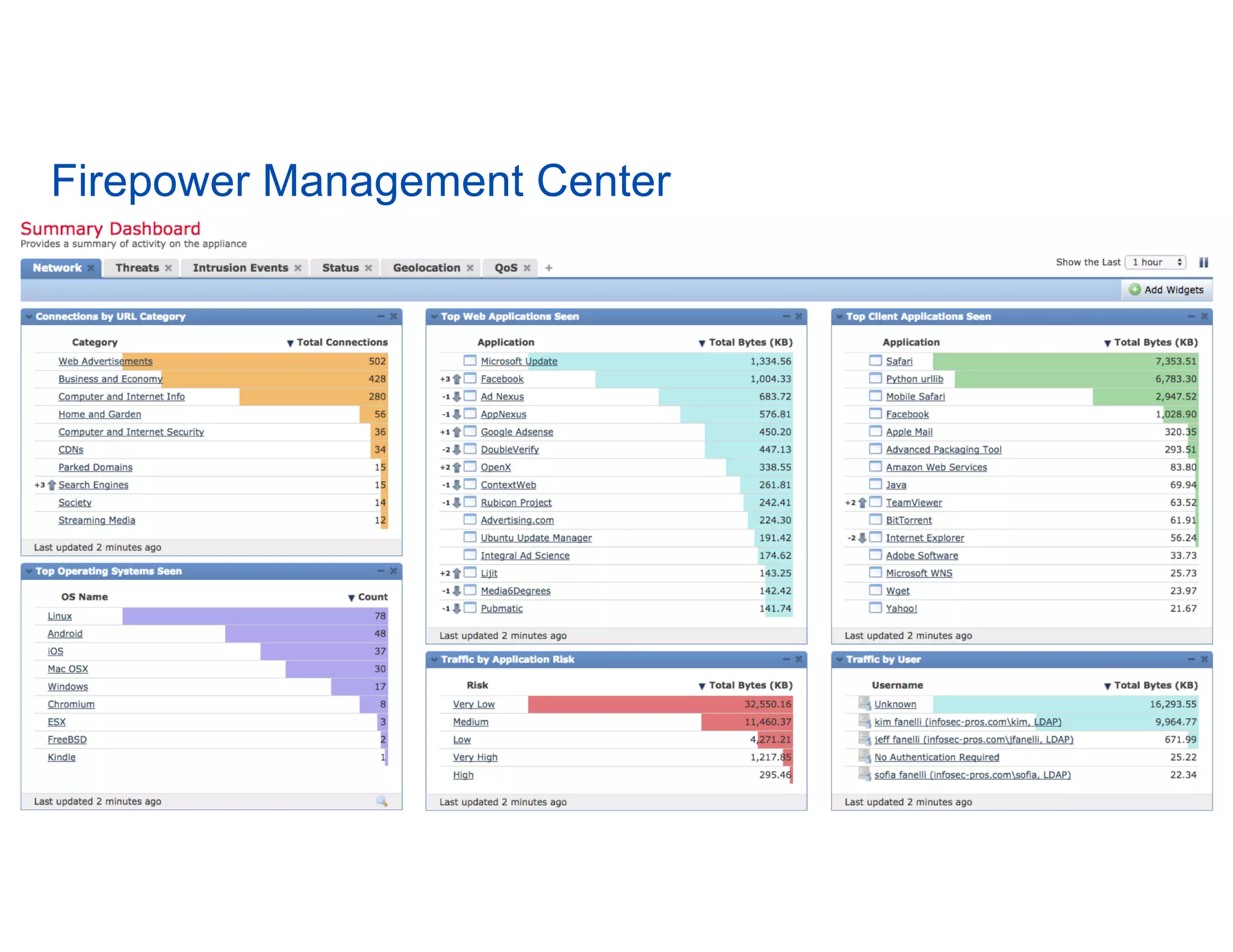Click up arrow beside Facebook web application
This screenshot has width=1233, height=952.
[457, 379]
